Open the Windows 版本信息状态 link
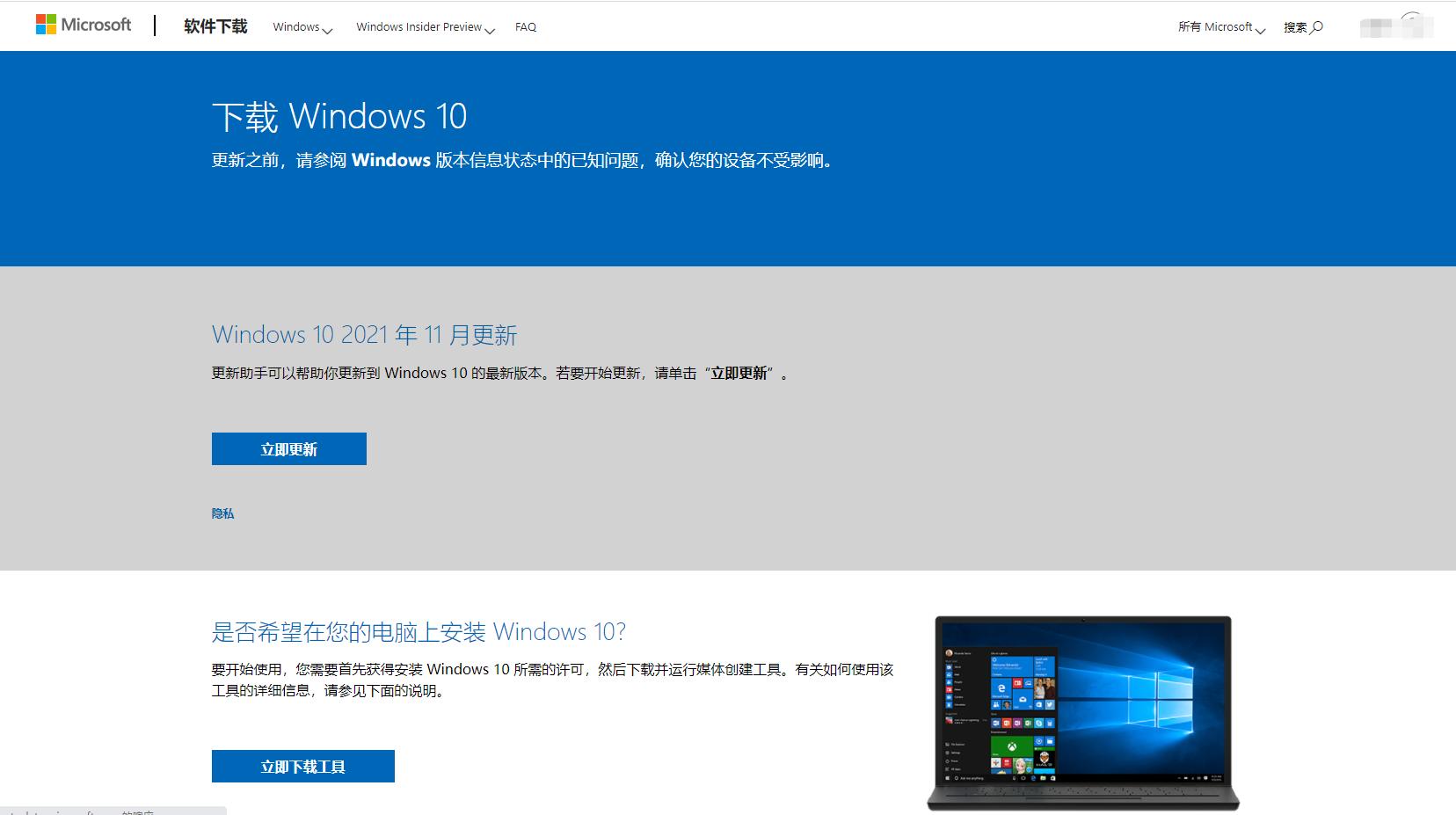The height and width of the screenshot is (815, 1456). (457, 161)
